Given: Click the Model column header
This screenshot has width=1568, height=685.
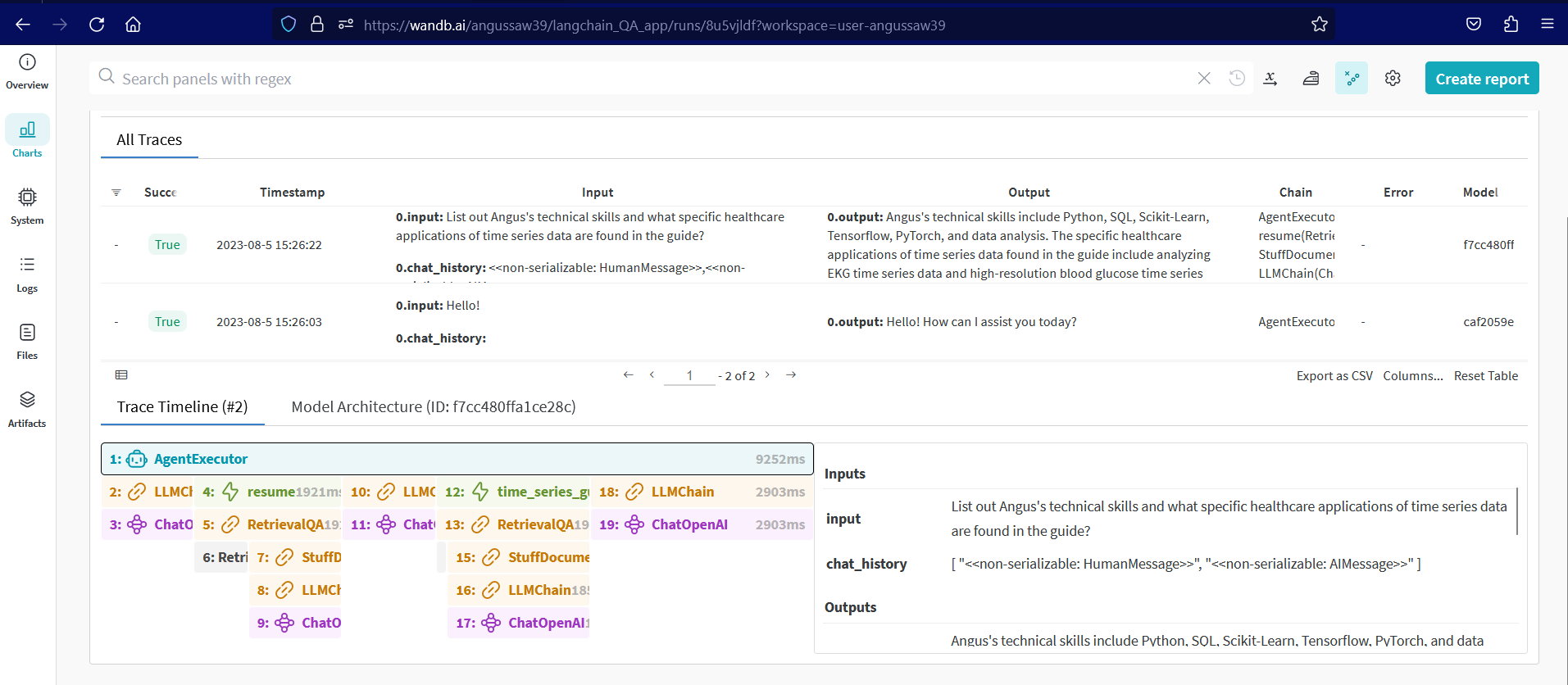Looking at the screenshot, I should point(1480,193).
